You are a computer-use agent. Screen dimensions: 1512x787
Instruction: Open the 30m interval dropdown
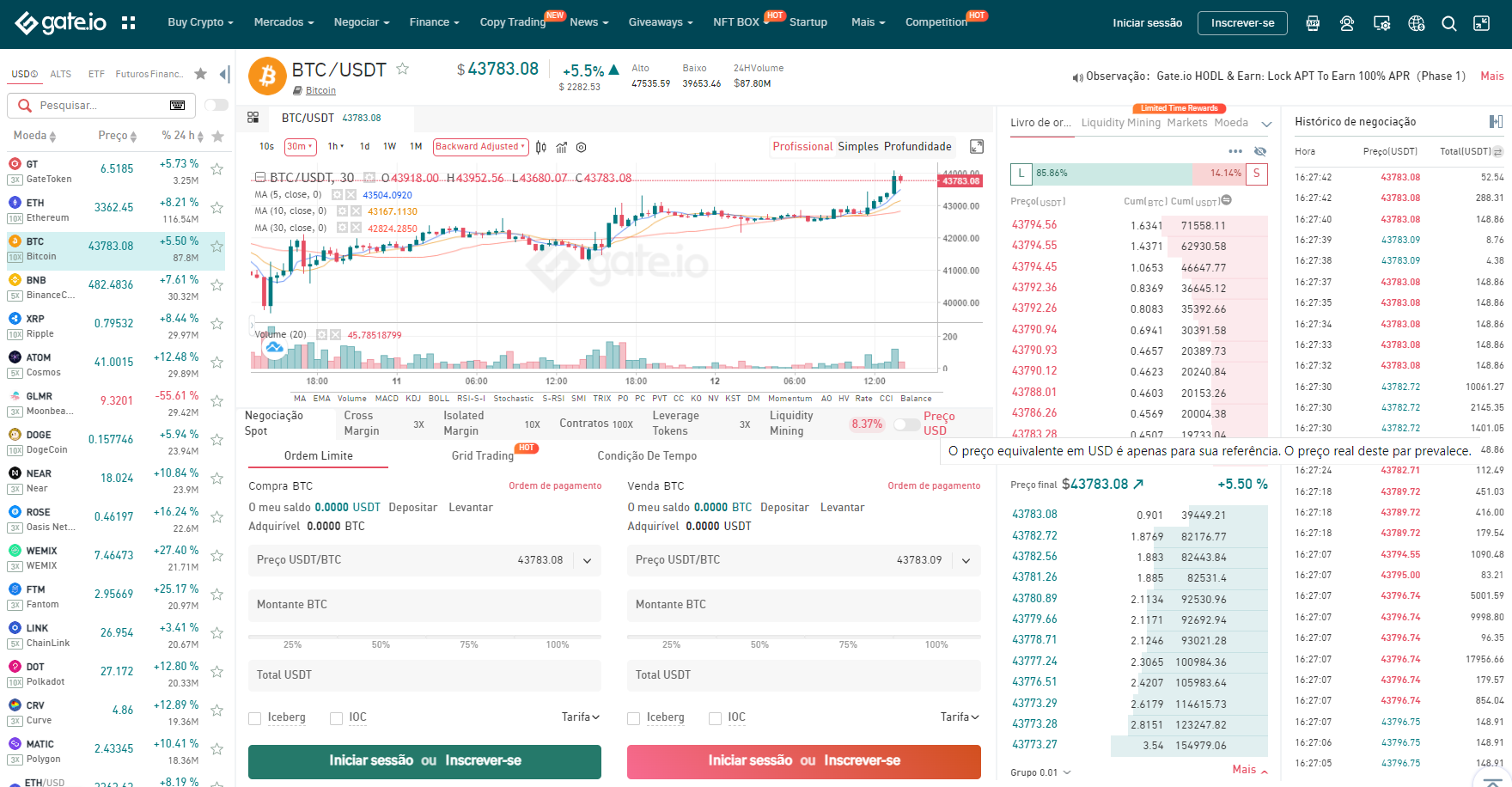pyautogui.click(x=301, y=147)
